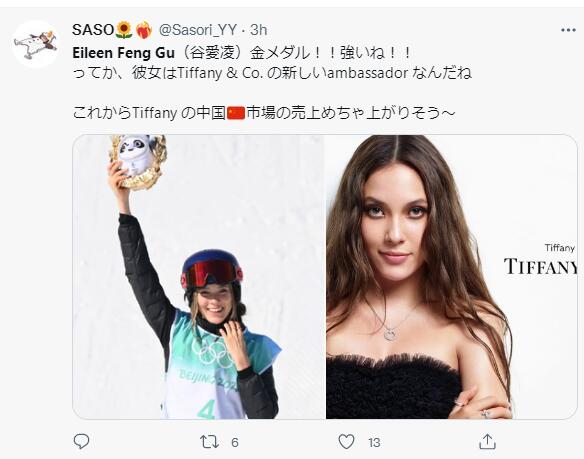The height and width of the screenshot is (459, 584).
Task: Click the red heart emoji after the sunflower
Action: coord(143,30)
